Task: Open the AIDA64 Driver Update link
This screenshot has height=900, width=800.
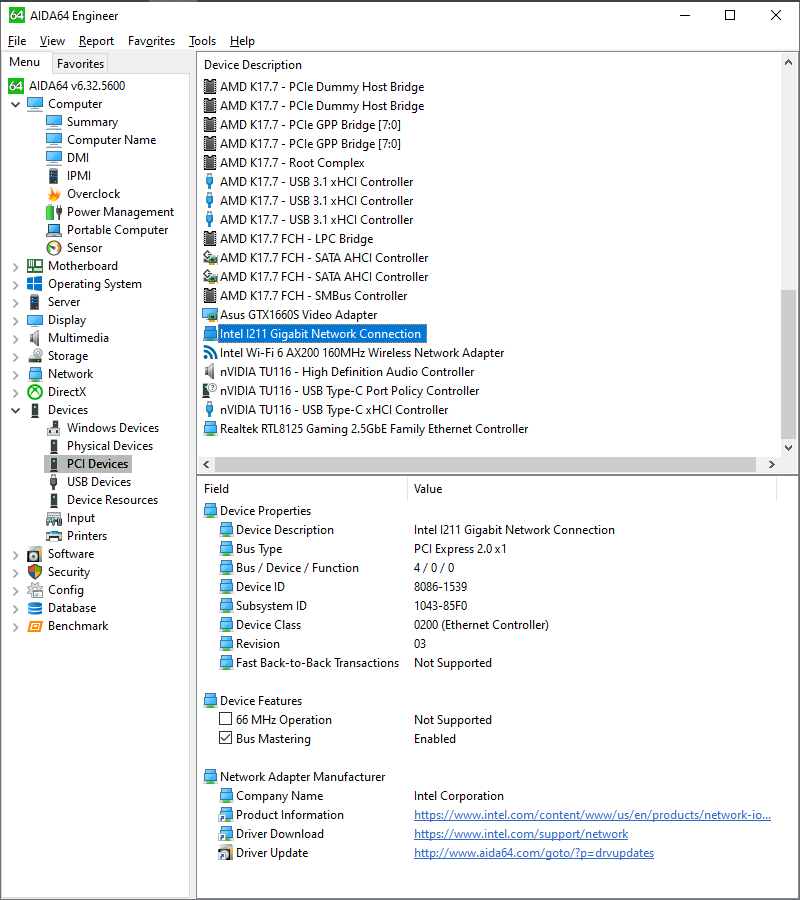Action: click(534, 853)
